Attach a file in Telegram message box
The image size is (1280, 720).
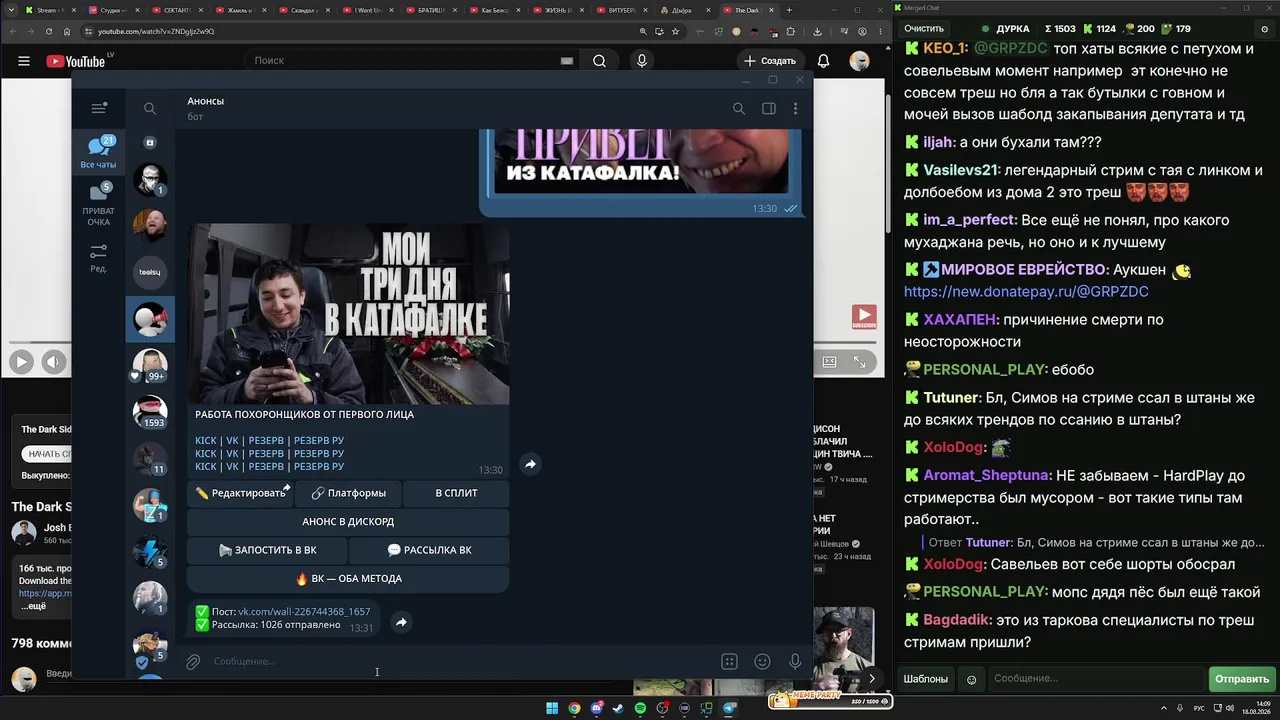tap(193, 661)
